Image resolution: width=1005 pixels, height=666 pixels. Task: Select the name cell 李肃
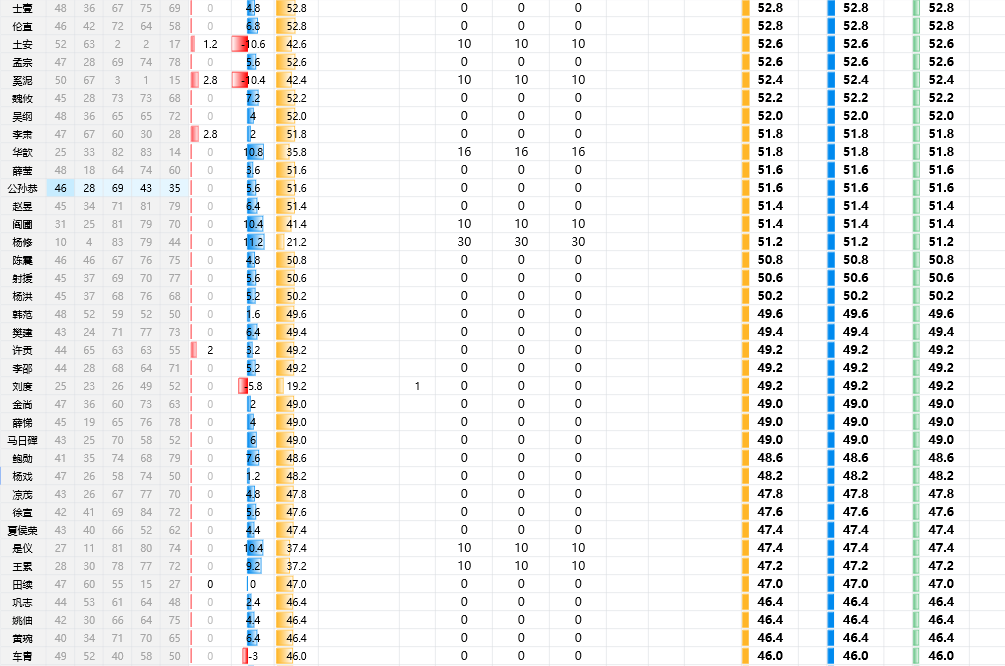(x=22, y=135)
